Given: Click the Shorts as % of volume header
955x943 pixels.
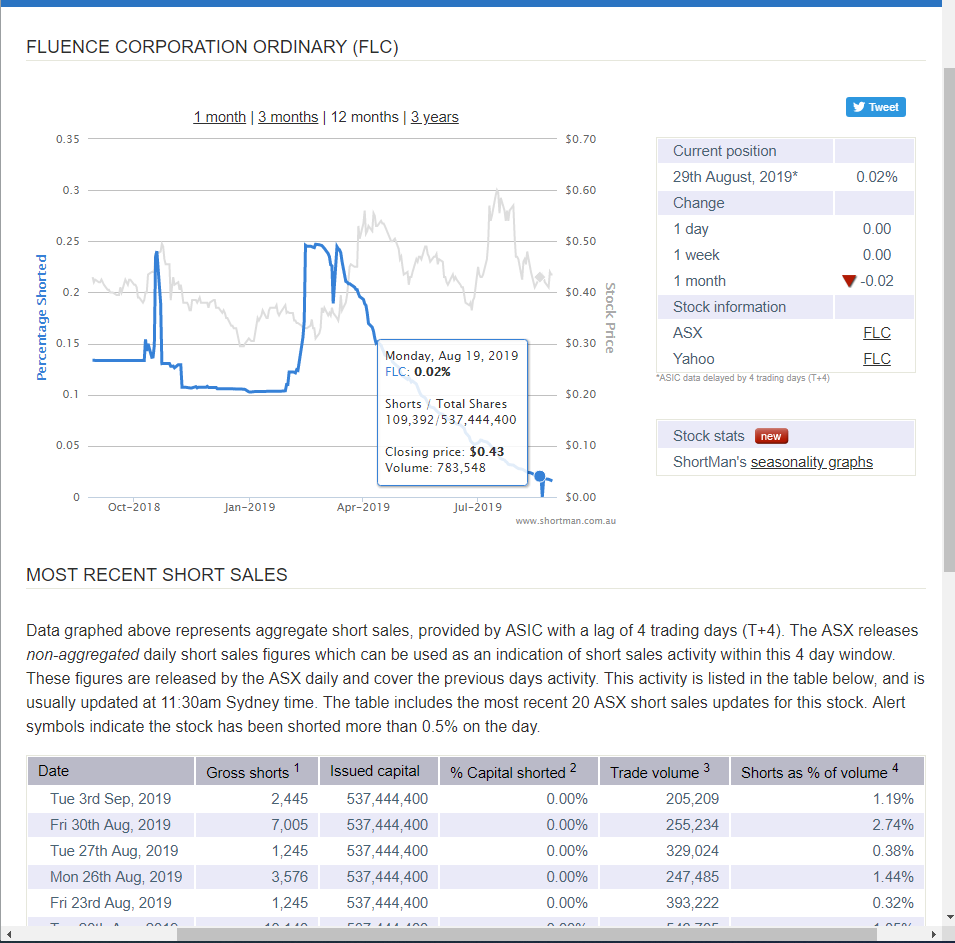Looking at the screenshot, I should click(x=827, y=771).
